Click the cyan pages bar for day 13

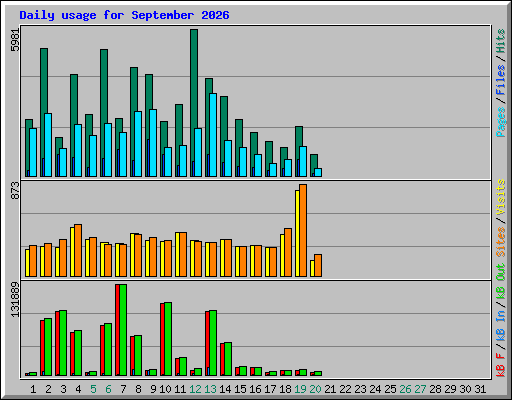213,135
